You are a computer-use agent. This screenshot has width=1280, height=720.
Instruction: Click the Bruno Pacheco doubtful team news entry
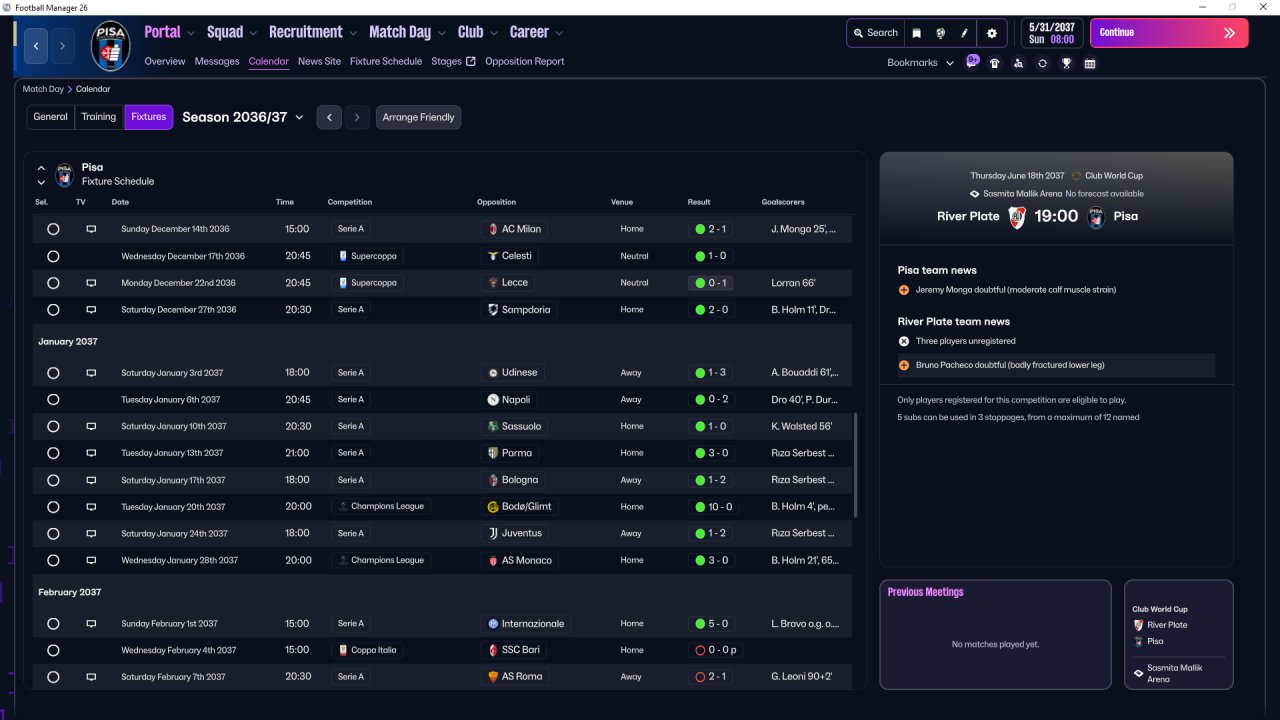coord(1055,366)
